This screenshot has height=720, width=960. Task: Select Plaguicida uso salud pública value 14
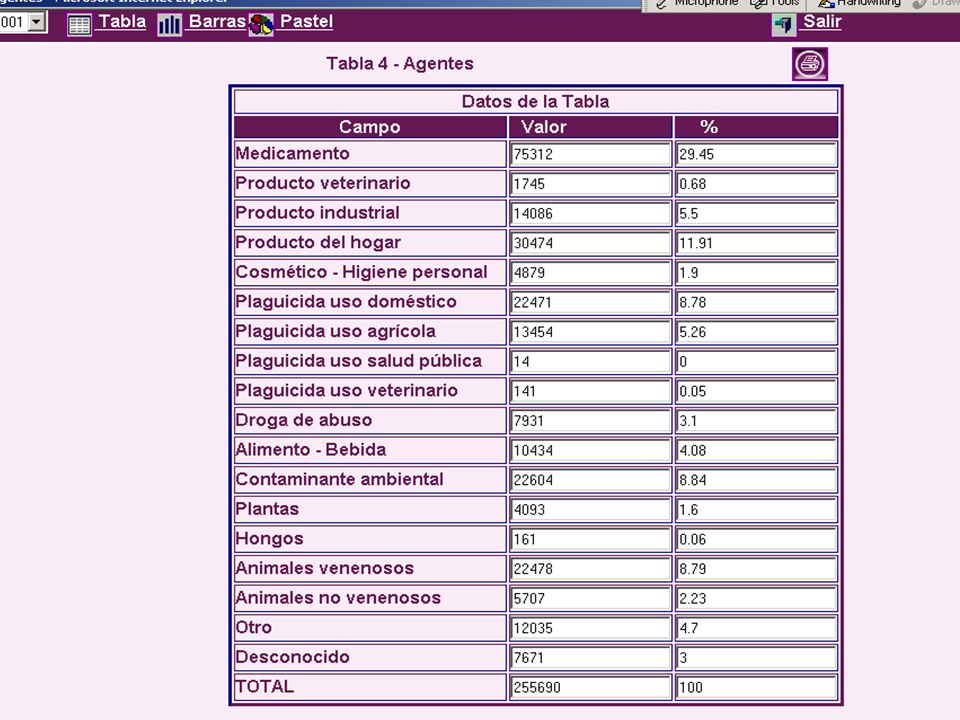[x=590, y=361]
